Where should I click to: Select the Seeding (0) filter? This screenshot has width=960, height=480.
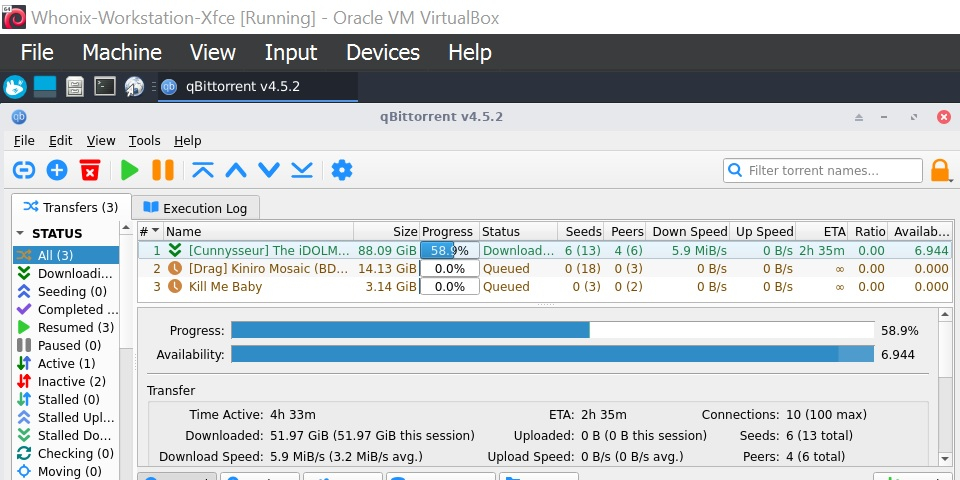[x=66, y=291]
